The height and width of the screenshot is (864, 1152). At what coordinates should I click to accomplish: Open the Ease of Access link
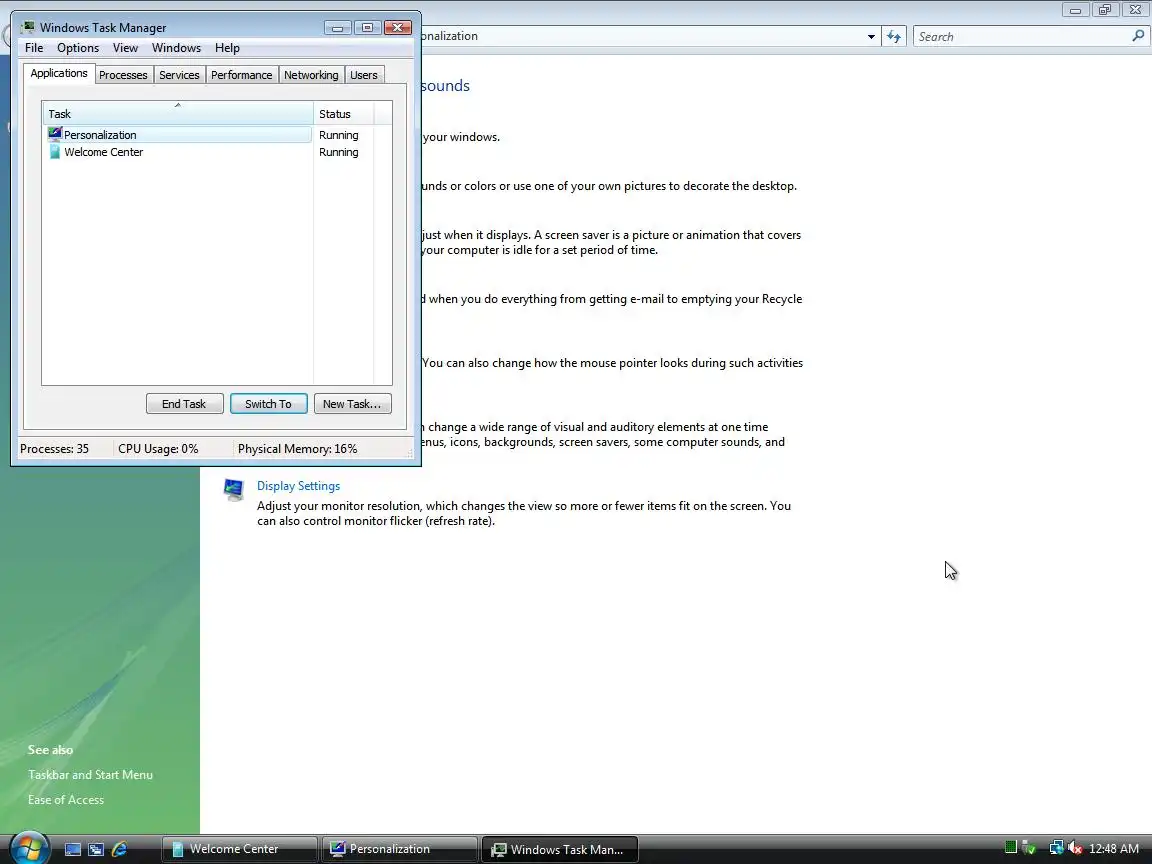[x=66, y=799]
